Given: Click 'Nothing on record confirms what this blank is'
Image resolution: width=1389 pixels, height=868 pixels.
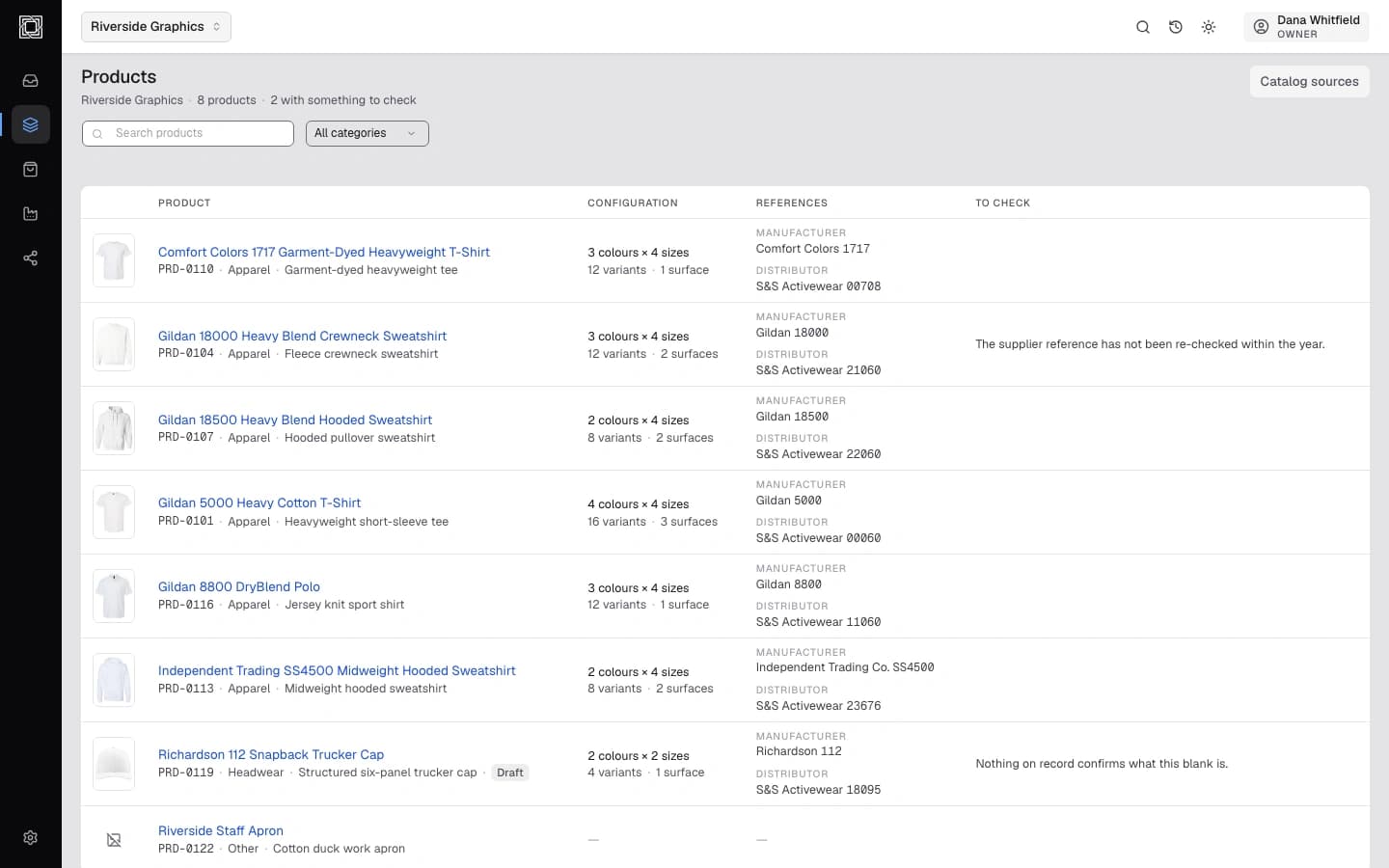Looking at the screenshot, I should 1102,764.
